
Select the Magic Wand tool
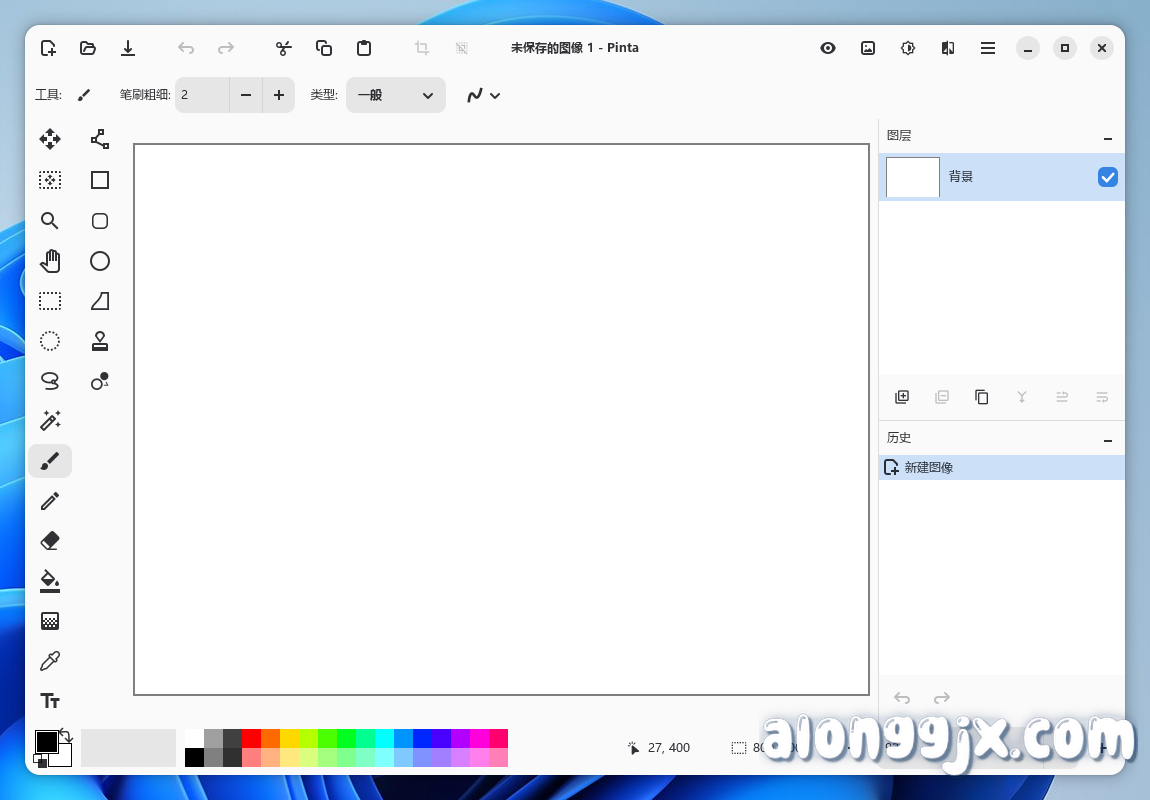(50, 421)
